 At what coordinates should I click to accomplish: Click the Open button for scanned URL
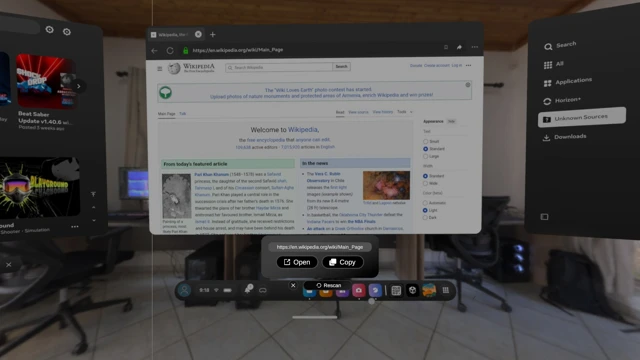[297, 262]
